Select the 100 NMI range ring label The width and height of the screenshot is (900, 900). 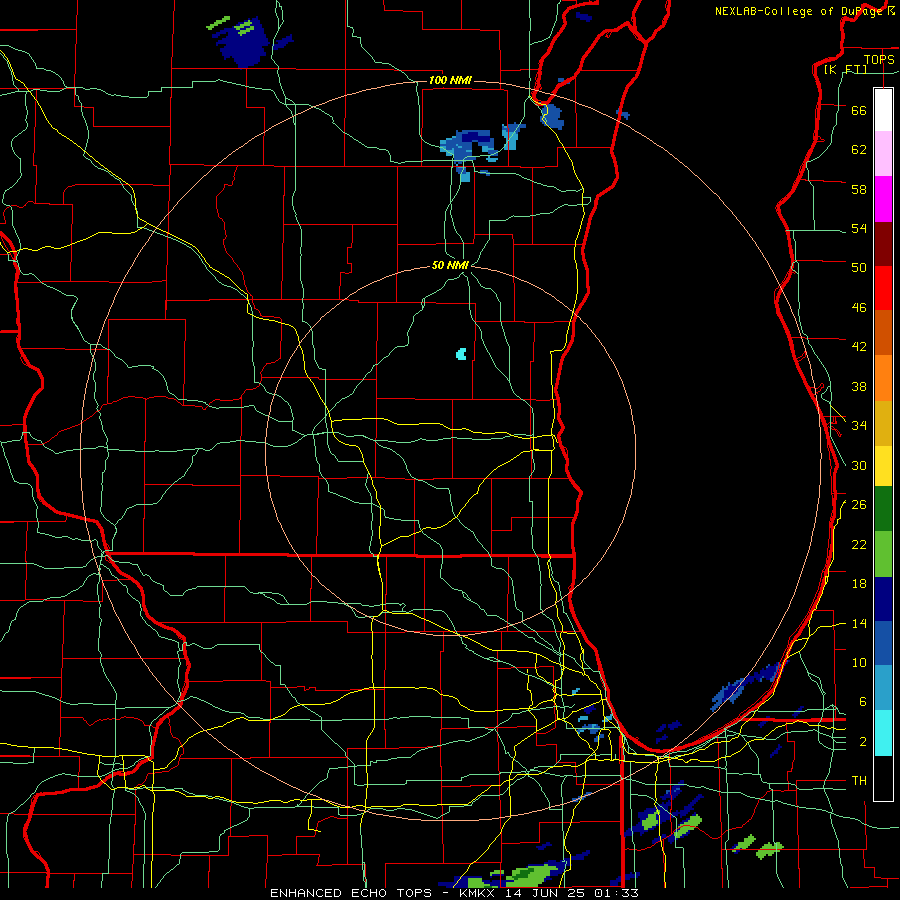pos(450,80)
